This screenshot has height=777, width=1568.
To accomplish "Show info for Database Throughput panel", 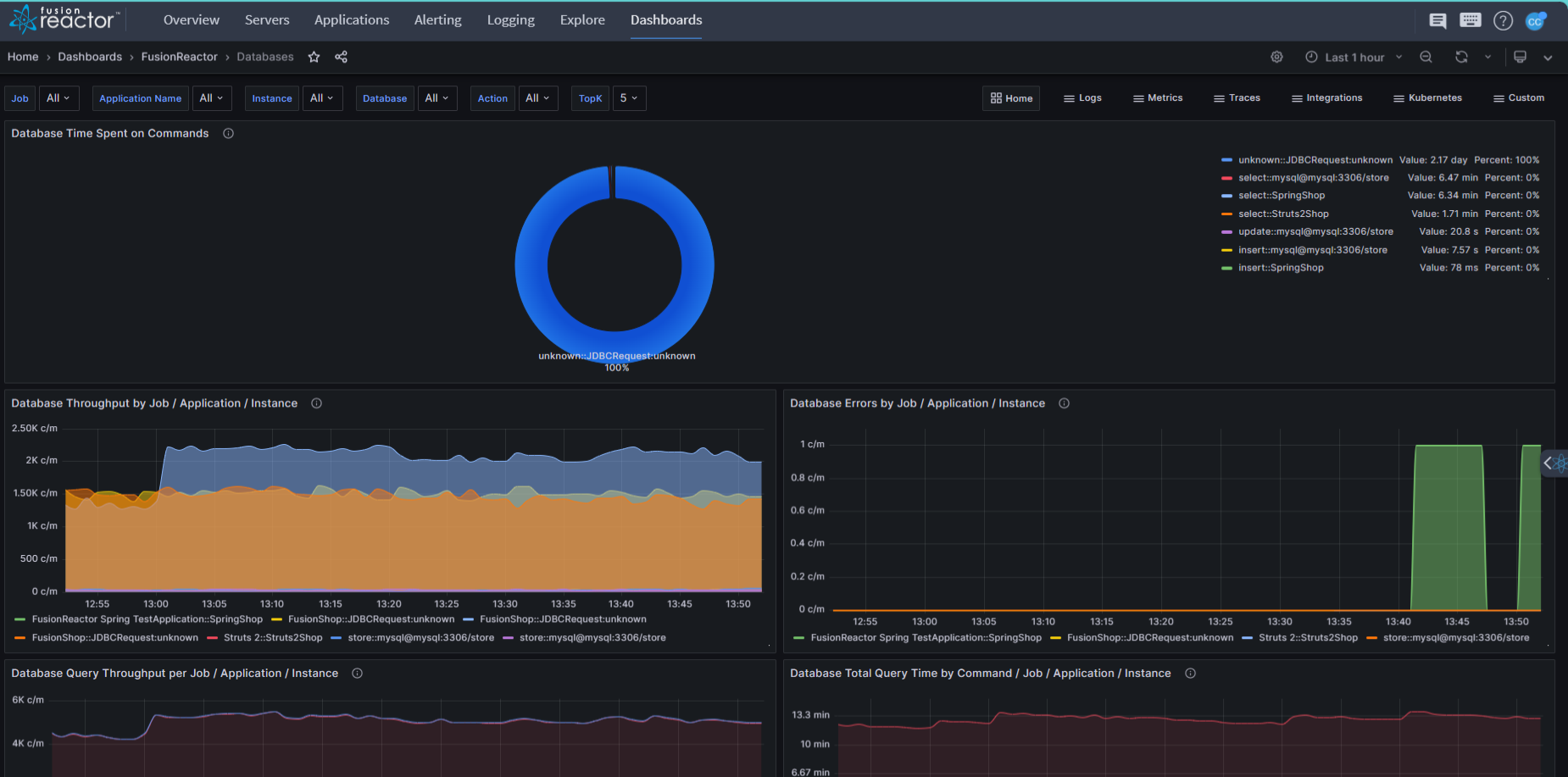I will click(x=316, y=403).
